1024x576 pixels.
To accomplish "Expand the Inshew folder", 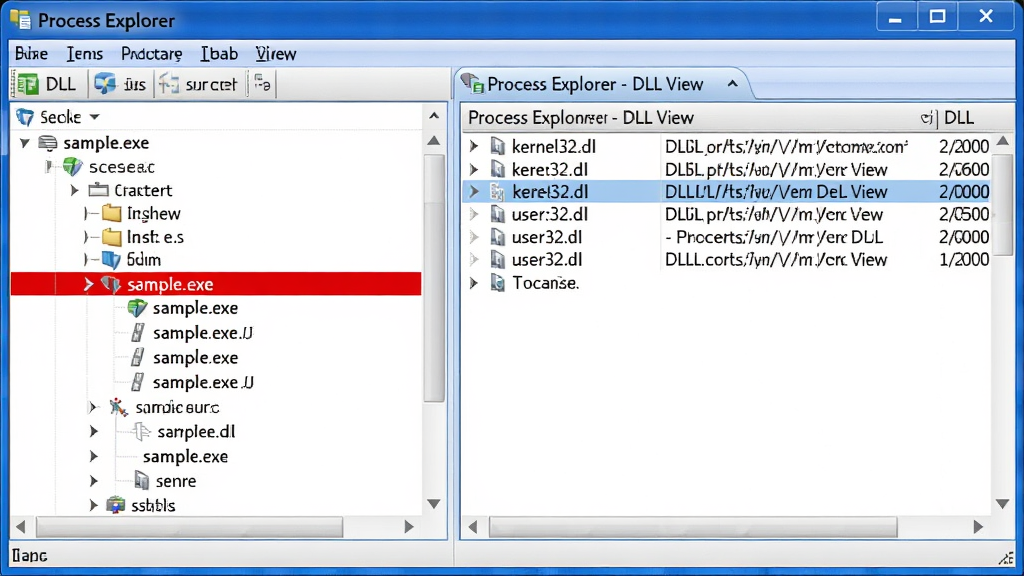I will pos(87,213).
